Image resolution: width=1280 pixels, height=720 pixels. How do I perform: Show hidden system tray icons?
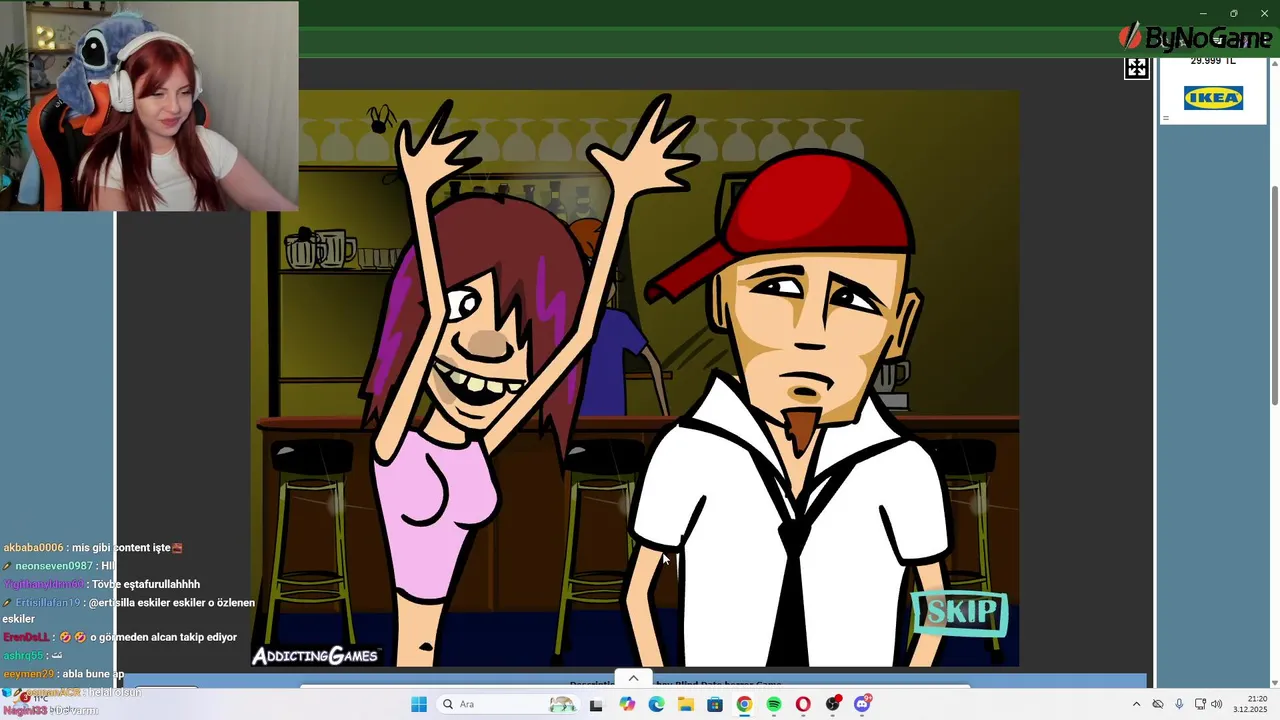point(1136,704)
